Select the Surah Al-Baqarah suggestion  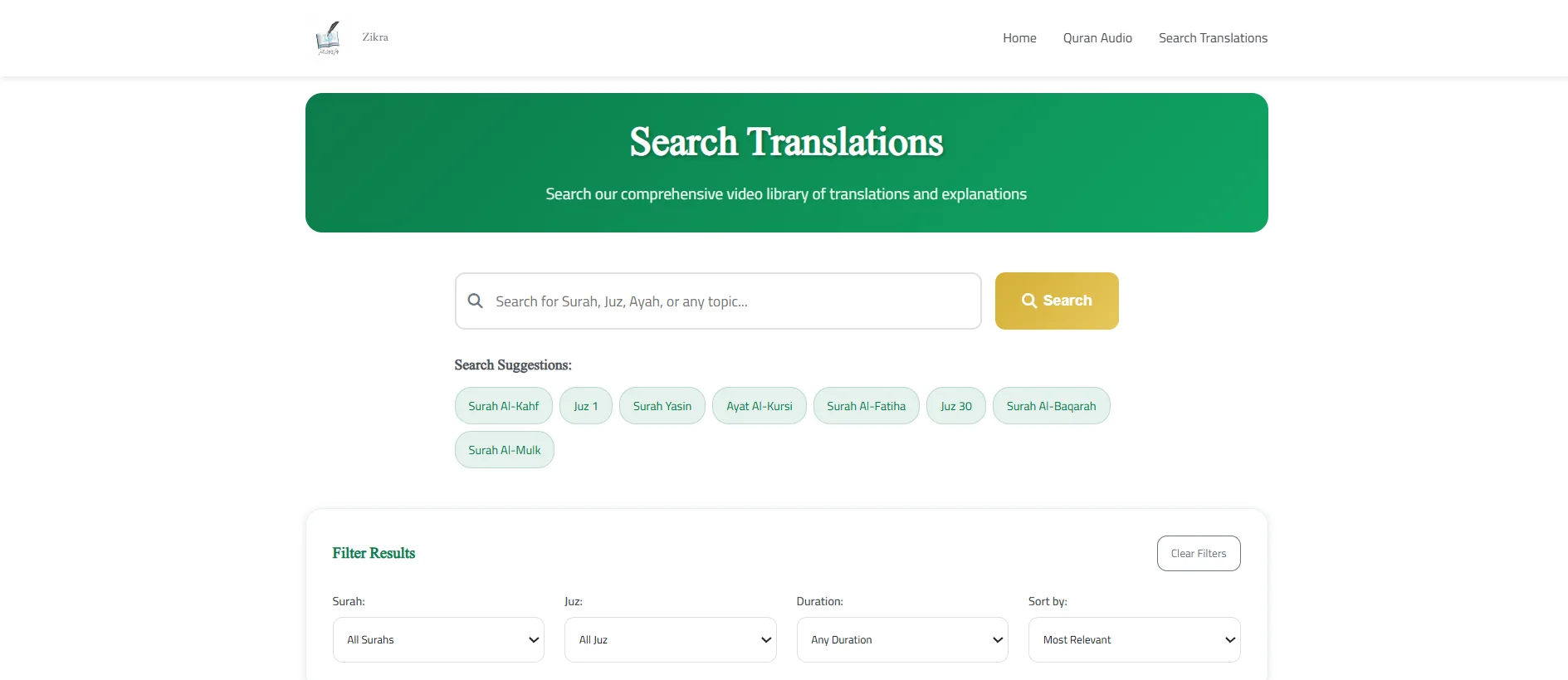[1052, 406]
